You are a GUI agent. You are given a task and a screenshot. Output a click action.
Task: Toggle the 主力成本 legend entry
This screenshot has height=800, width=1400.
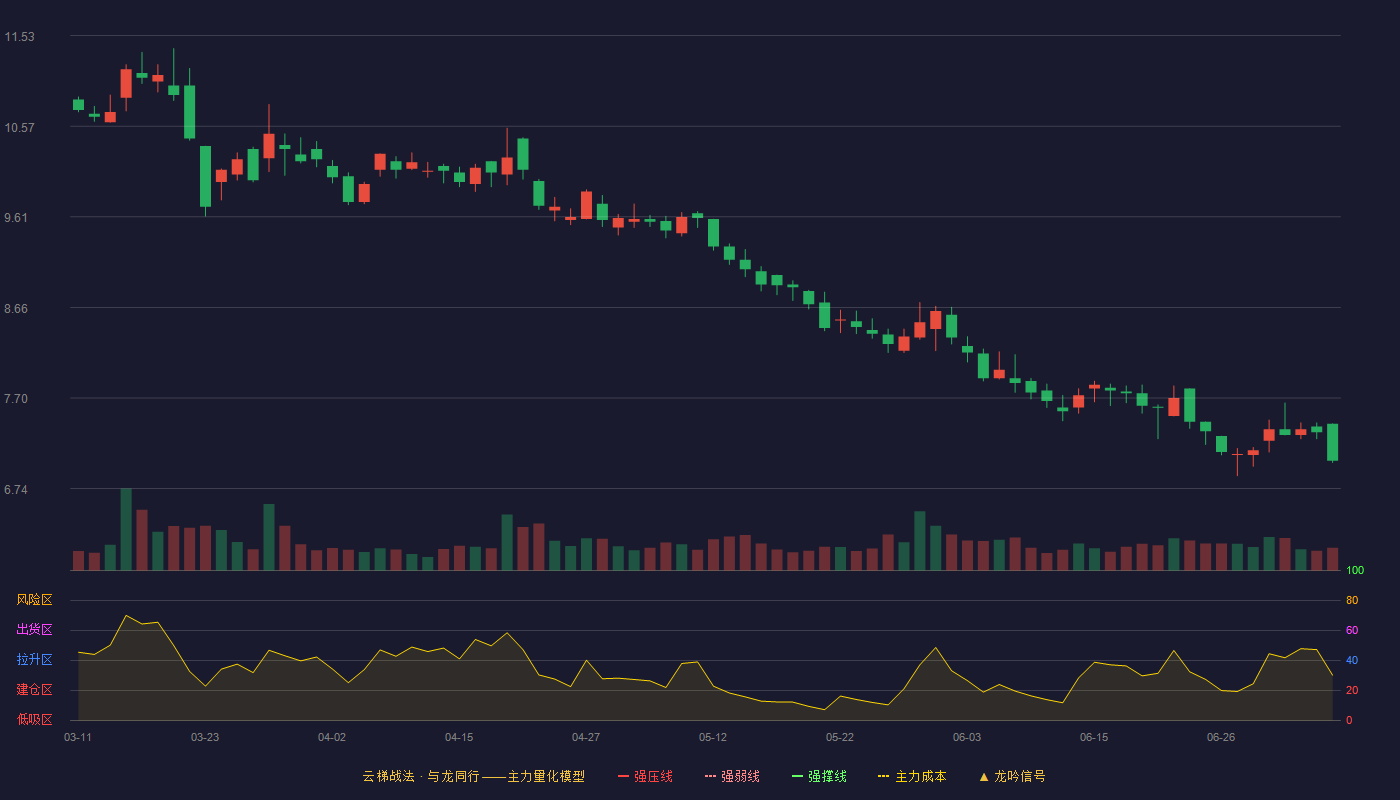coord(912,776)
